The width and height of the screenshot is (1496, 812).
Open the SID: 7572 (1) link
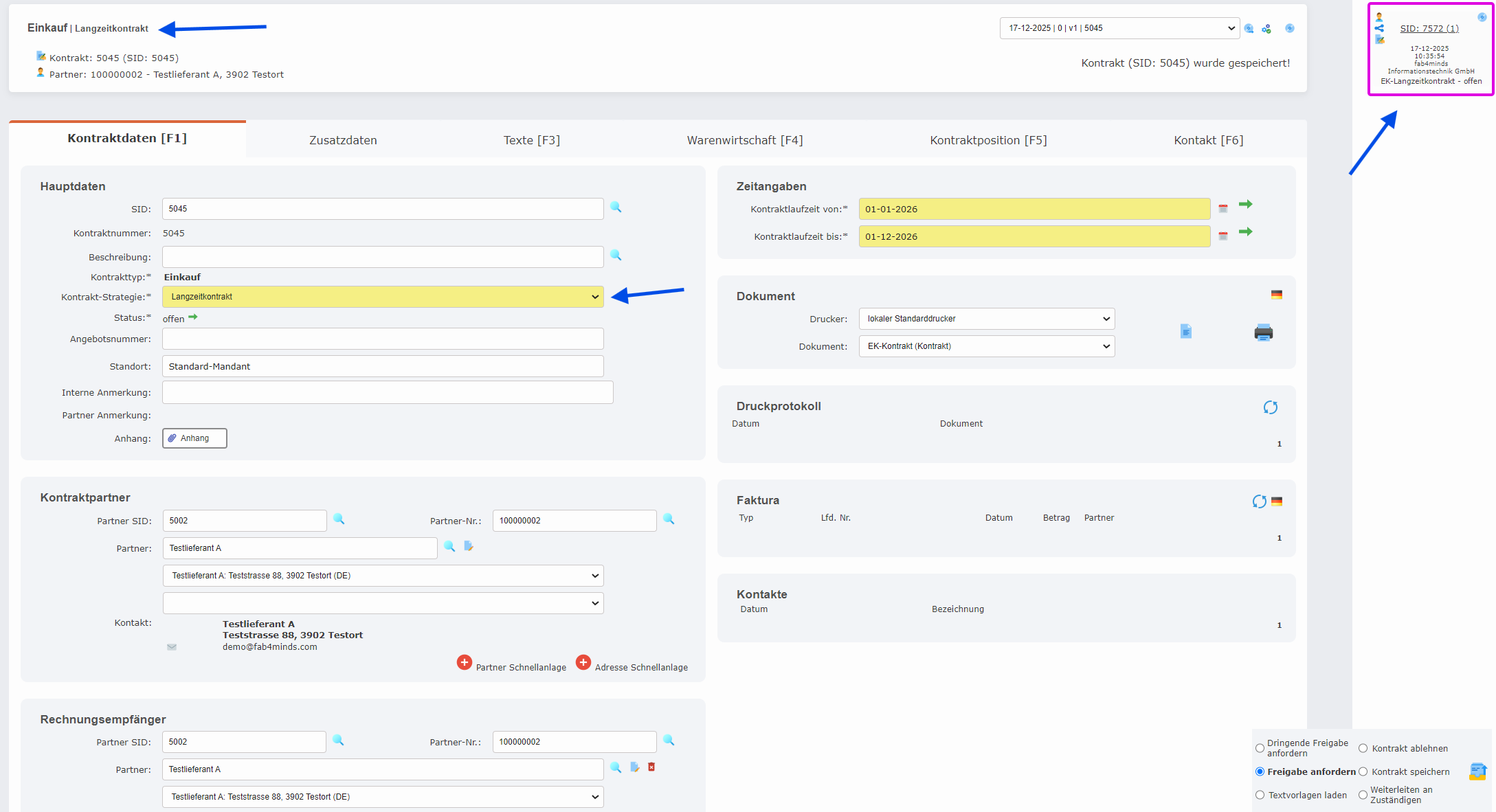pyautogui.click(x=1429, y=28)
